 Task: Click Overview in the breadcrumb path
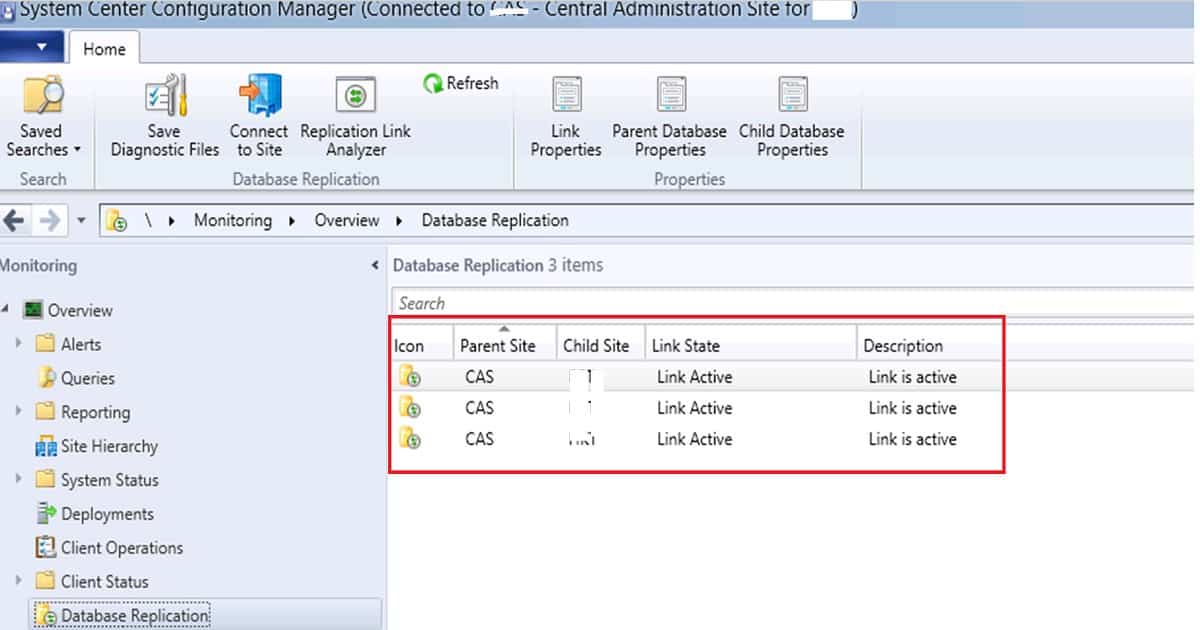click(x=347, y=220)
